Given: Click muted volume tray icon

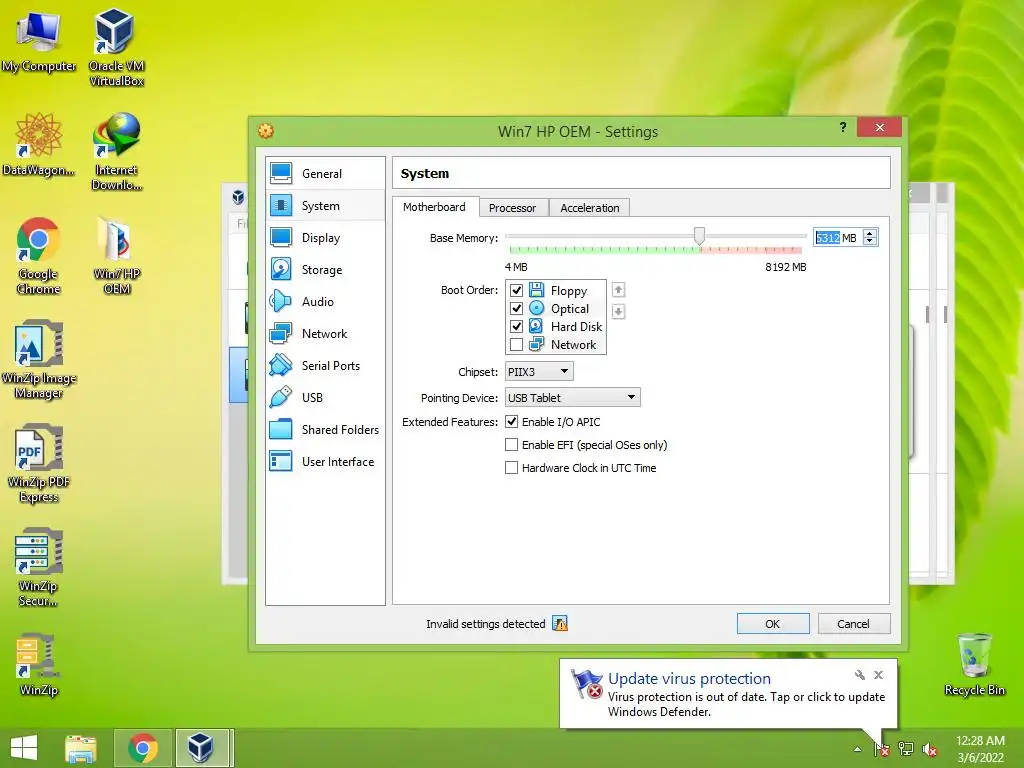Looking at the screenshot, I should pos(930,749).
